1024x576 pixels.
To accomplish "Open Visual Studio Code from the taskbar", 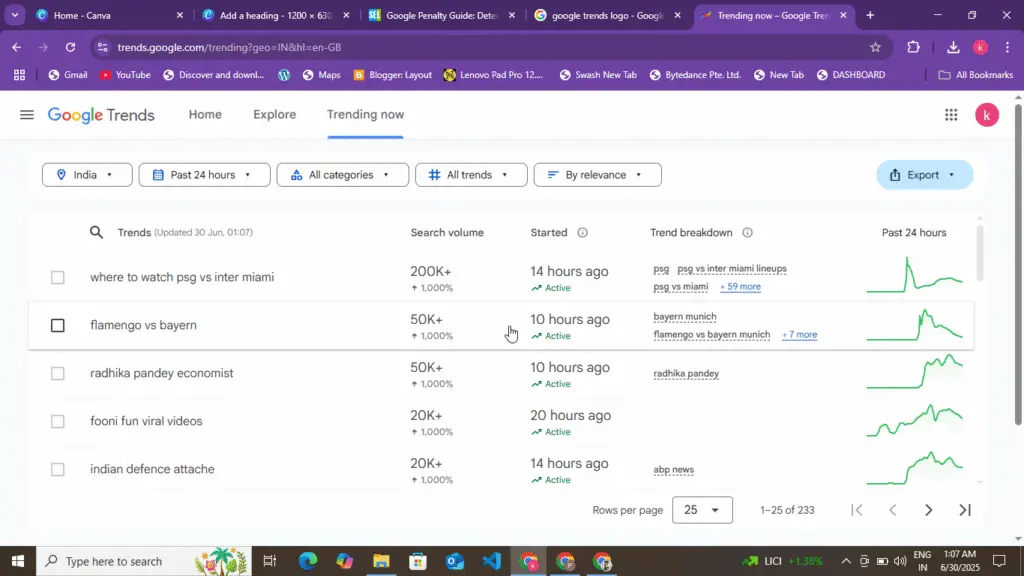I will click(x=491, y=561).
